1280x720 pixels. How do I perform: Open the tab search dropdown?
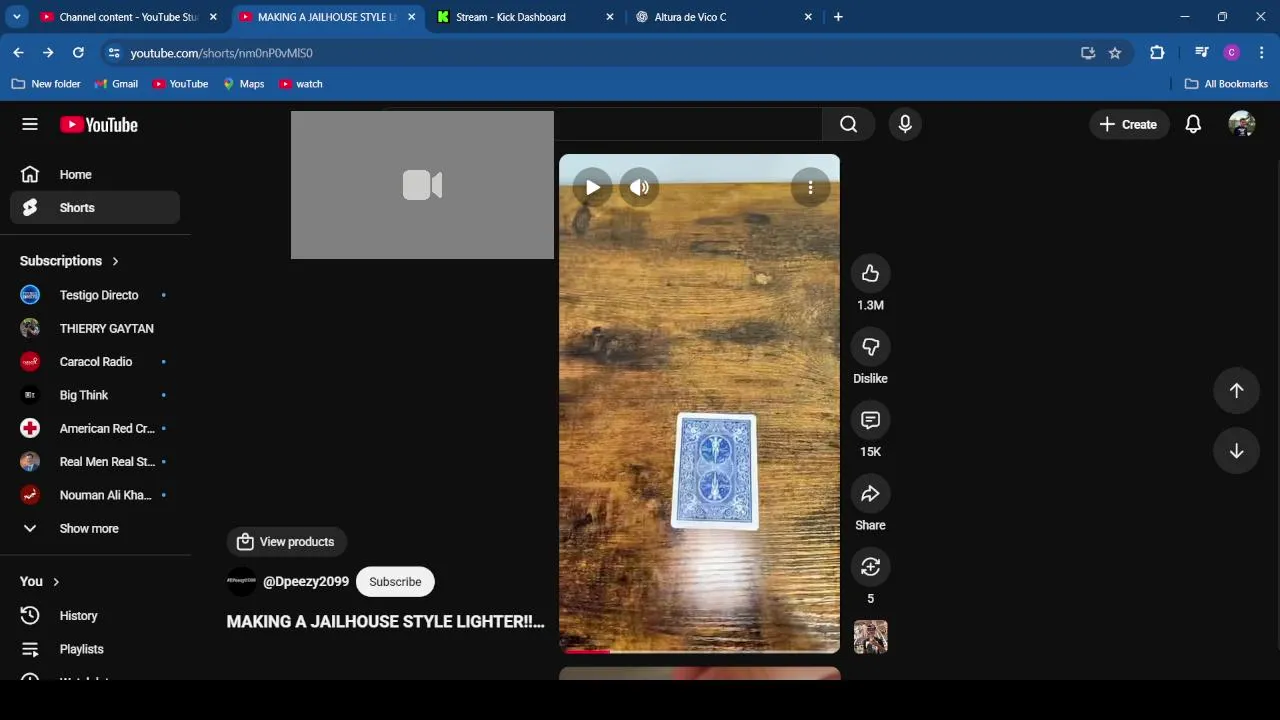pos(17,17)
